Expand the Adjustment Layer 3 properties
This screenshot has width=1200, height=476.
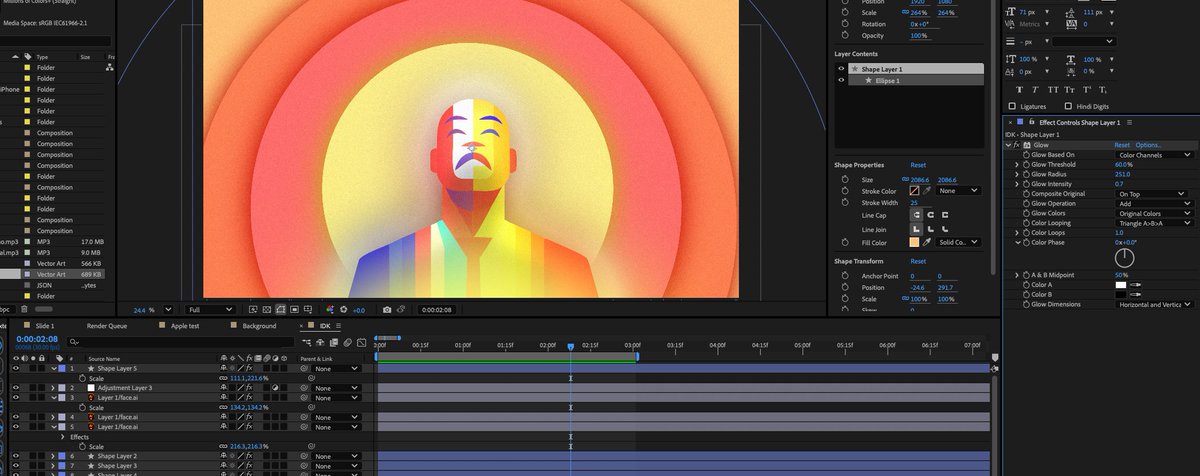[x=54, y=387]
